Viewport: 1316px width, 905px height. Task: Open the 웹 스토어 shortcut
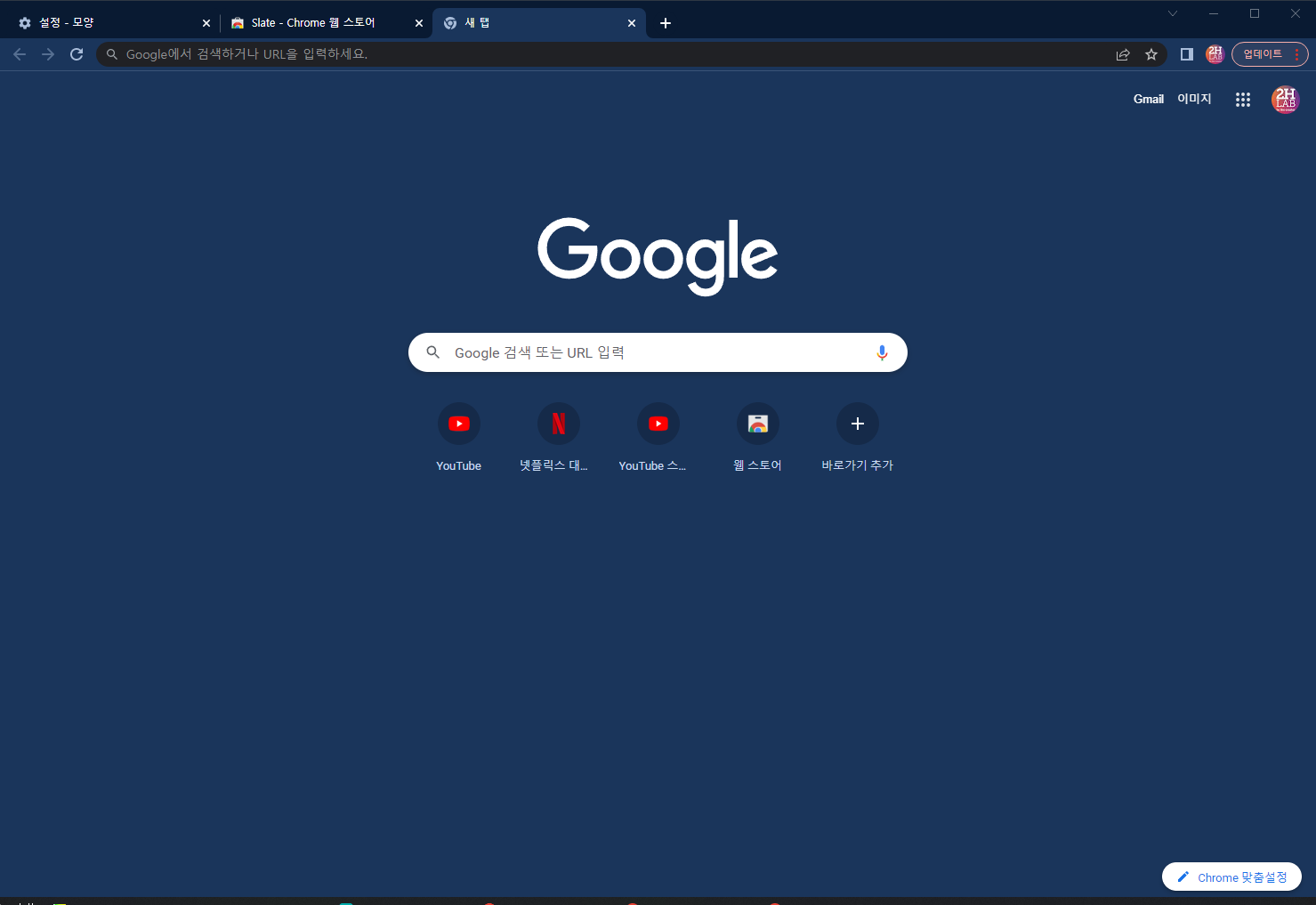coord(758,438)
